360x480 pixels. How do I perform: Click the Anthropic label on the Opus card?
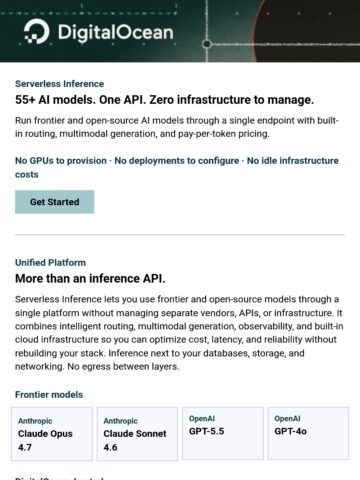tap(35, 421)
